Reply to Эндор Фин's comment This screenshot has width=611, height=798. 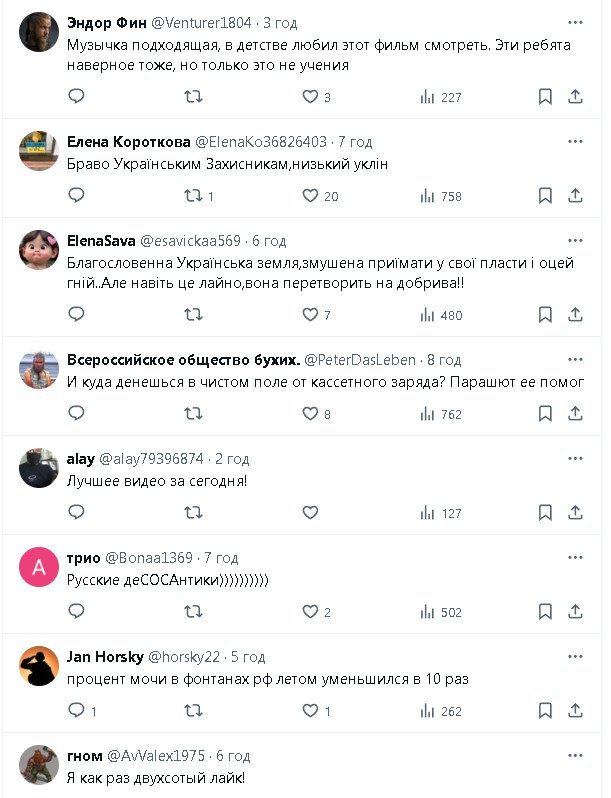[x=76, y=97]
